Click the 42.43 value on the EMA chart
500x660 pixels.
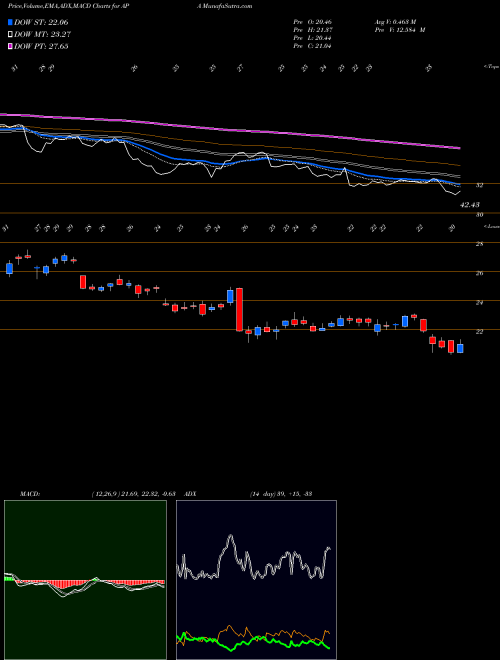(x=470, y=205)
